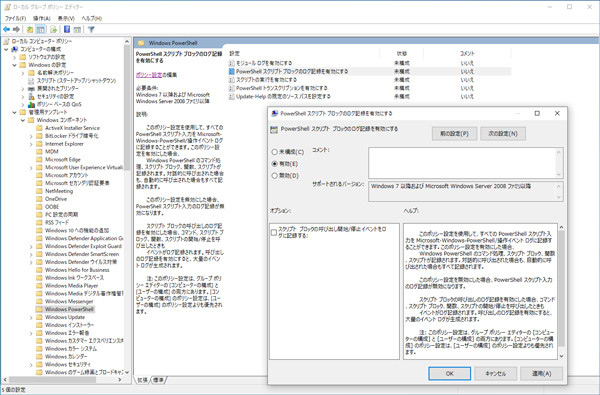Select the Windows Messenger folder
Image resolution: width=600 pixels, height=395 pixels.
pos(65,301)
